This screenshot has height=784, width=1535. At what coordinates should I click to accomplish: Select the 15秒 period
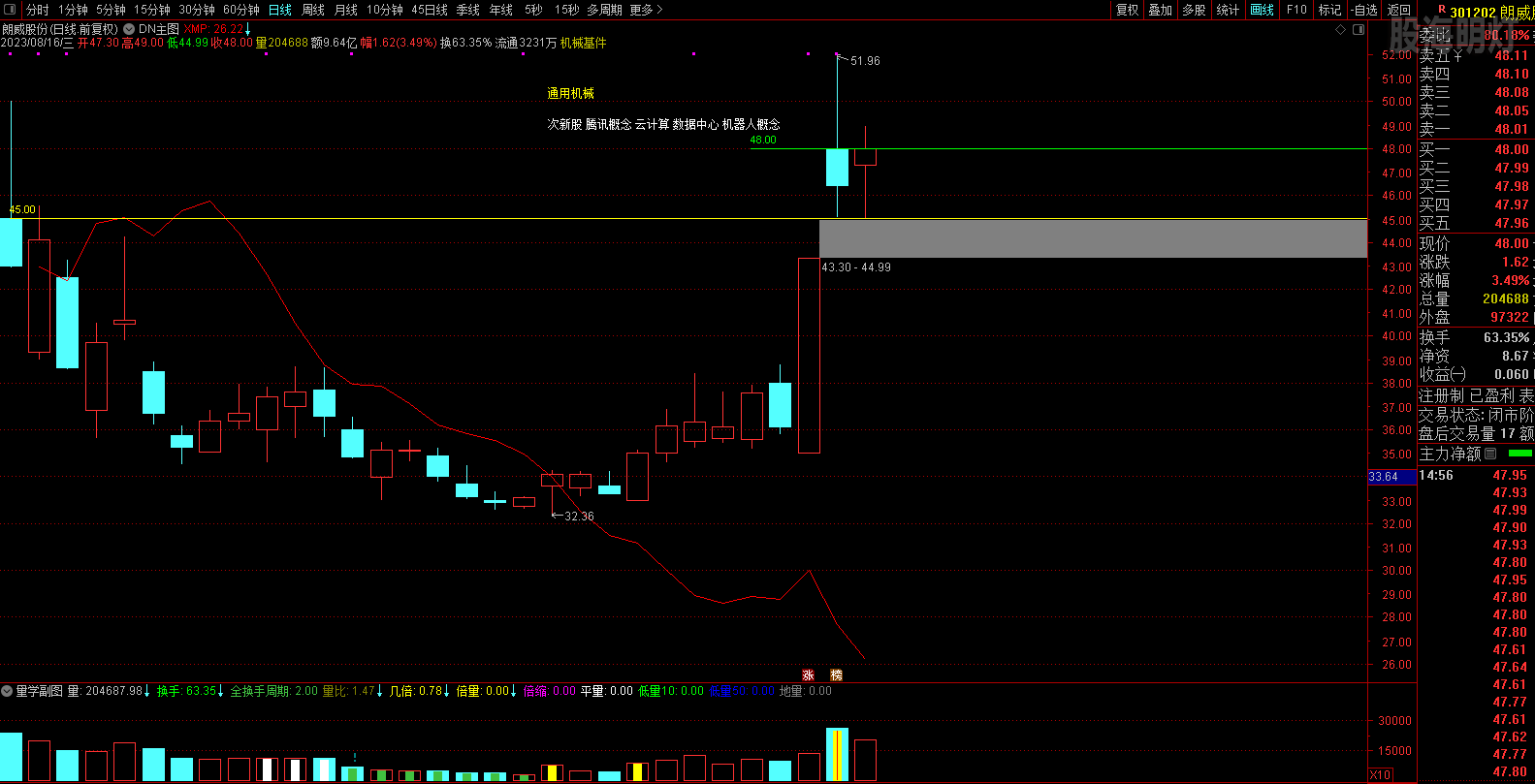(567, 10)
